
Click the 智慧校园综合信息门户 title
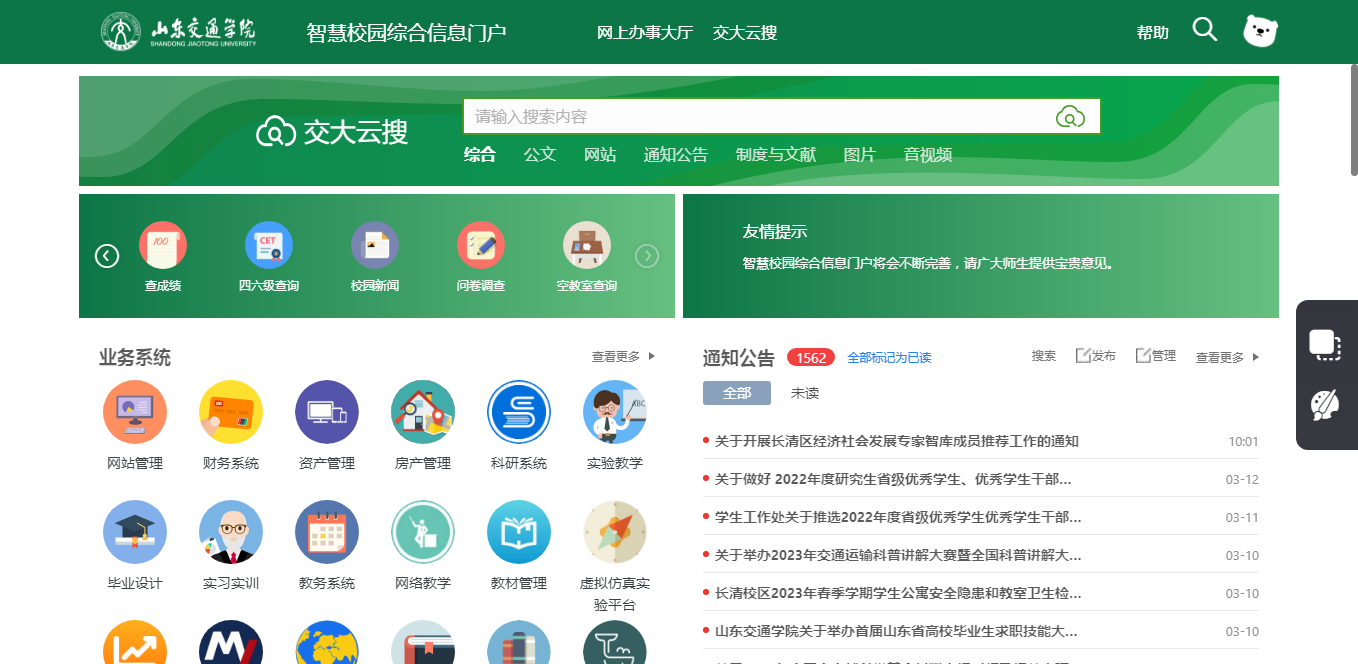coord(406,32)
